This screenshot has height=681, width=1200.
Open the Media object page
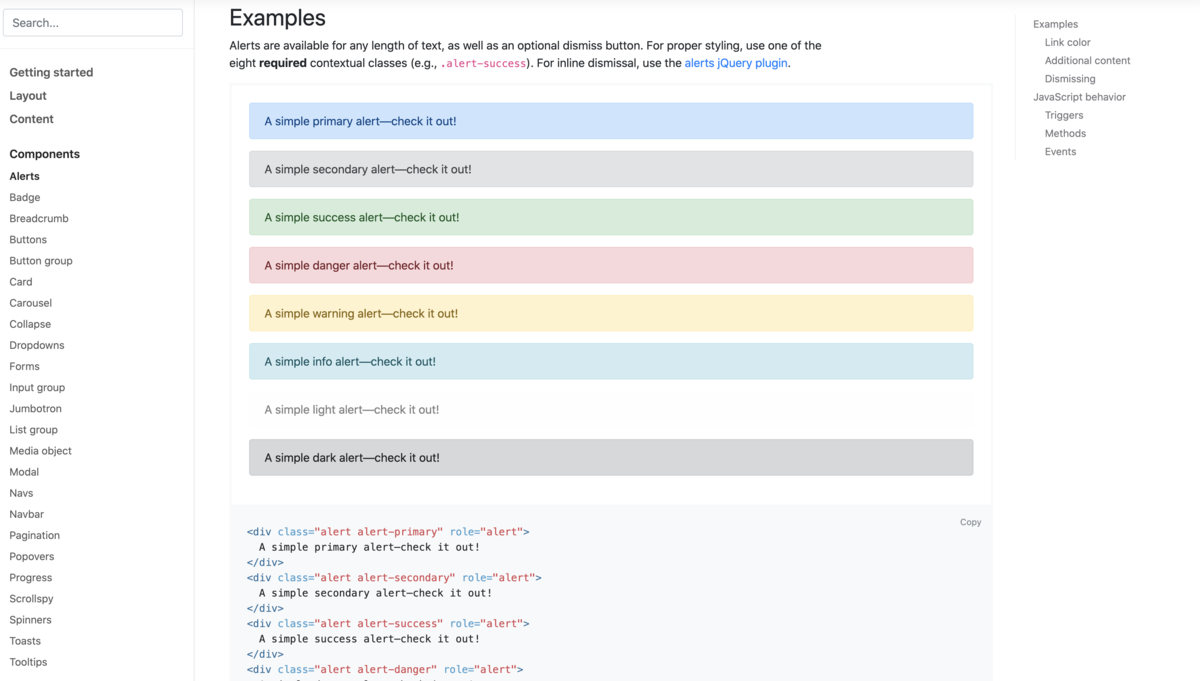(41, 450)
